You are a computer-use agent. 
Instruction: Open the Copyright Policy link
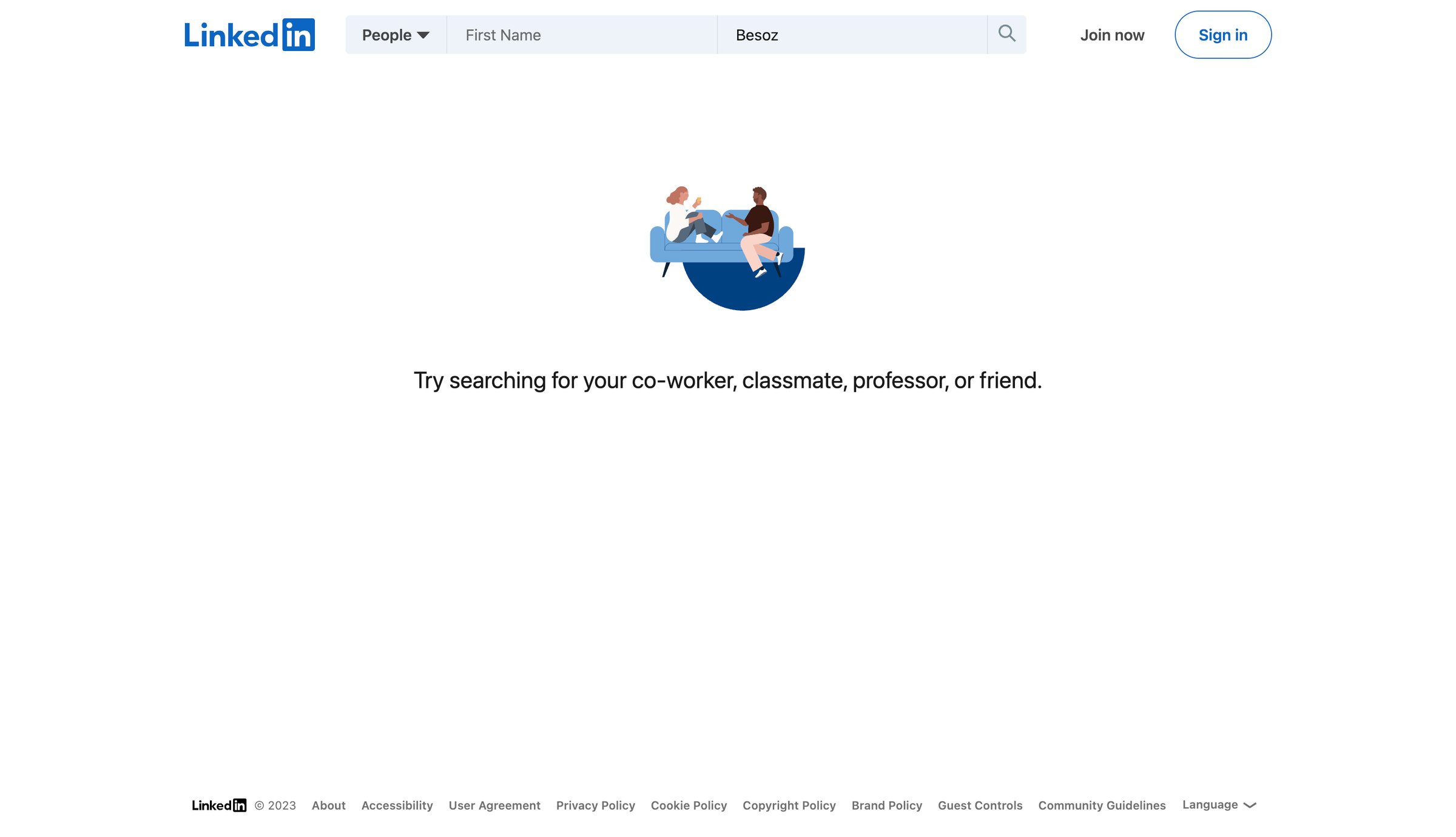[789, 805]
